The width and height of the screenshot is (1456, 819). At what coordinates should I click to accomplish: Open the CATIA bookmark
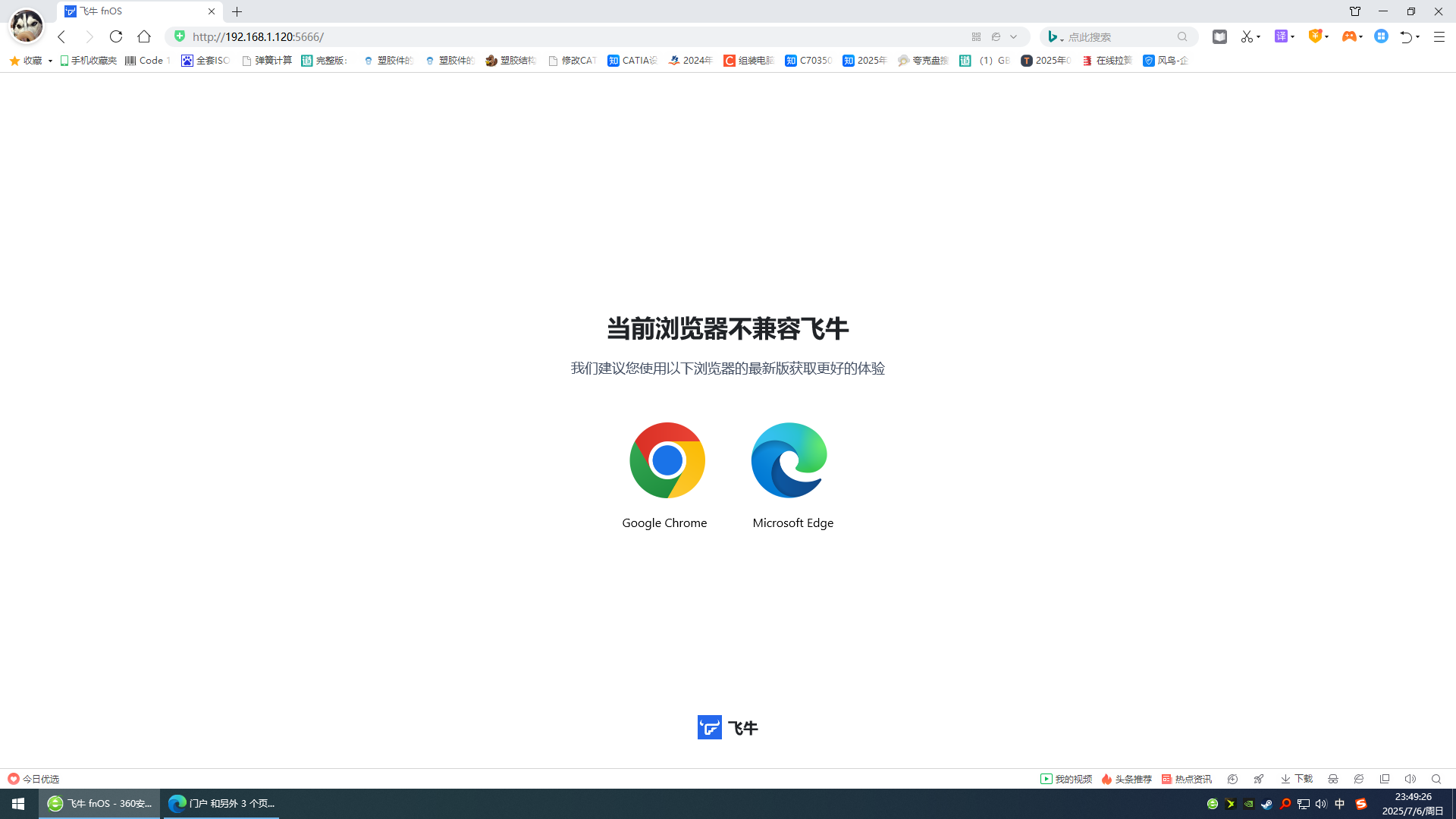coord(632,61)
